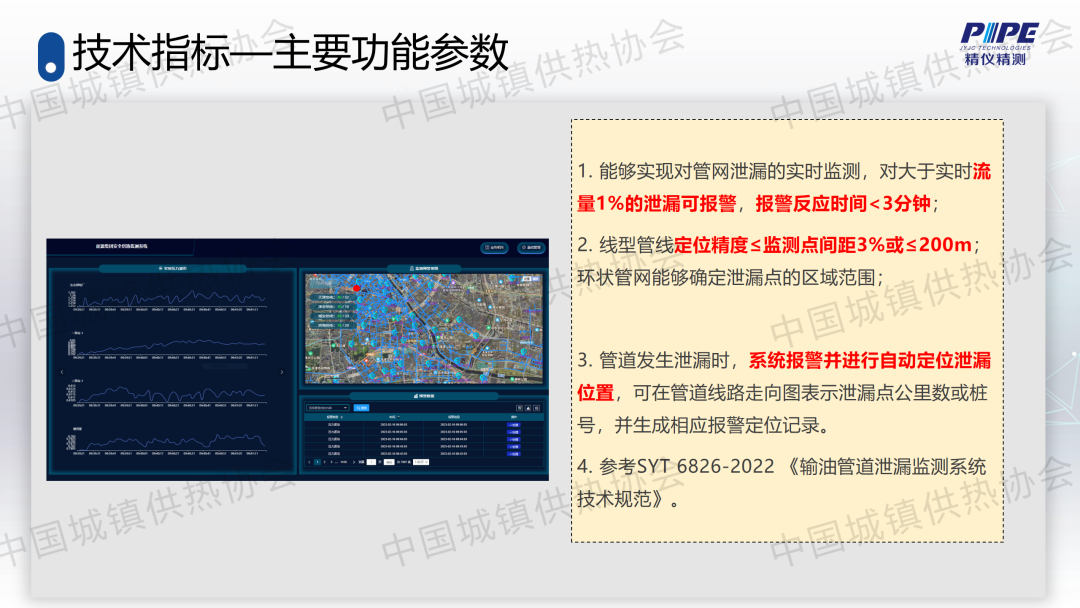The image size is (1080, 608).
Task: Expand the first station status label on map
Action: coord(334,297)
